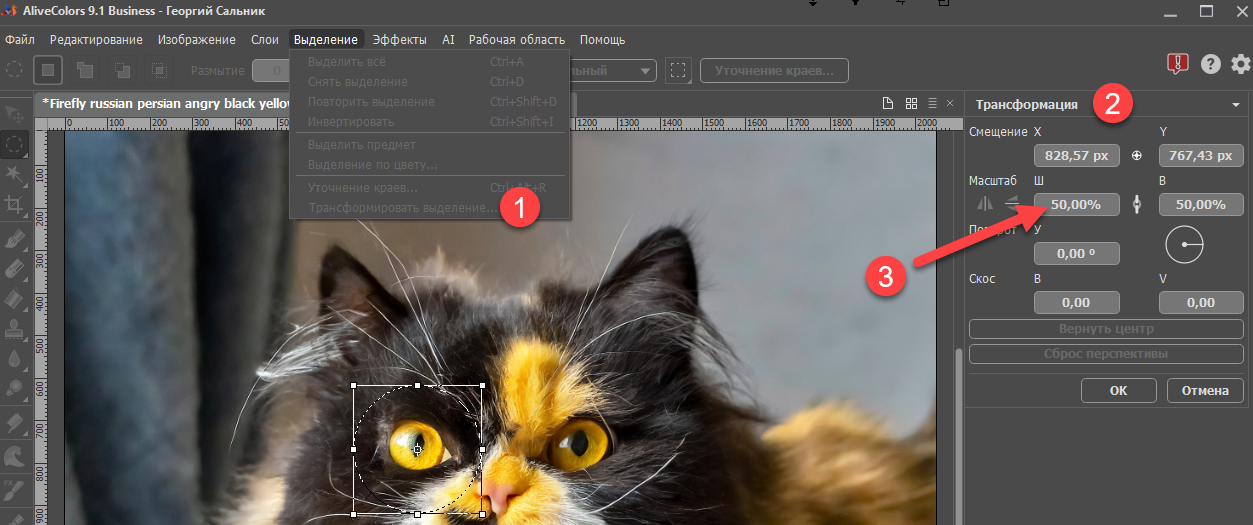Select the droplet-shaped Blur tool
Image resolution: width=1253 pixels, height=525 pixels.
[x=15, y=360]
